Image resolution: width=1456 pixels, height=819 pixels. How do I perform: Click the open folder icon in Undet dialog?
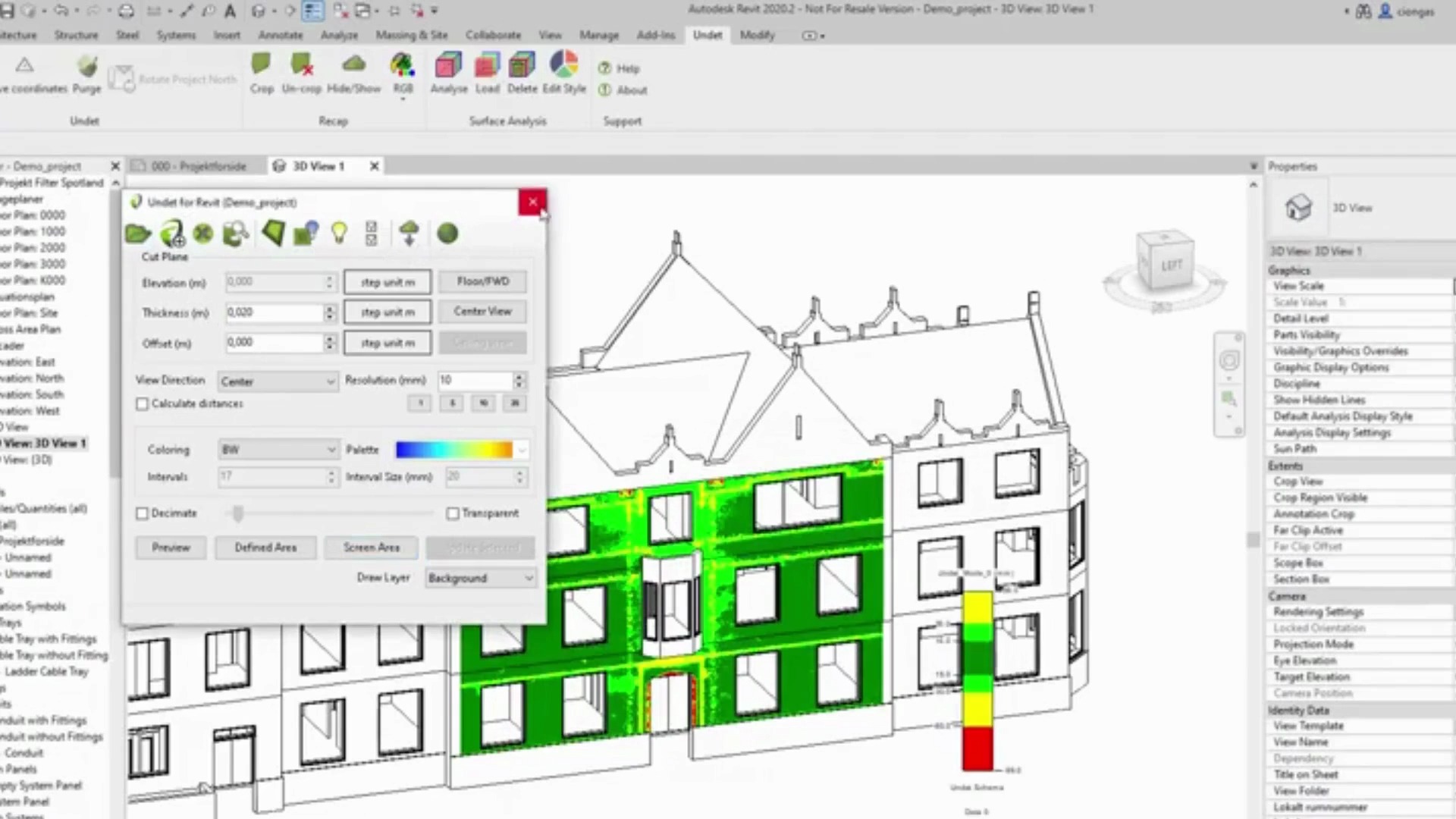[x=138, y=234]
